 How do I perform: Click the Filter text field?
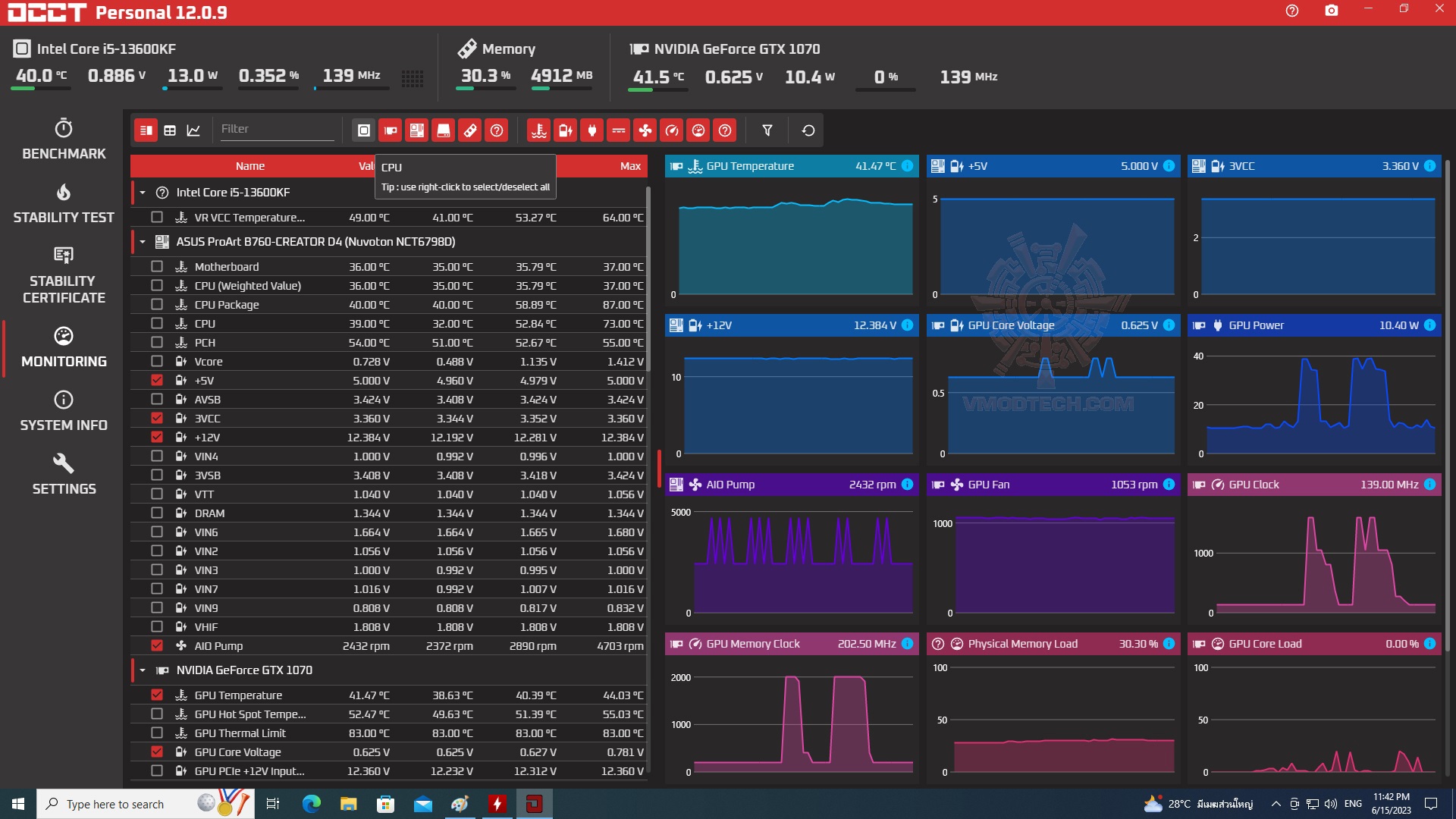(x=276, y=129)
